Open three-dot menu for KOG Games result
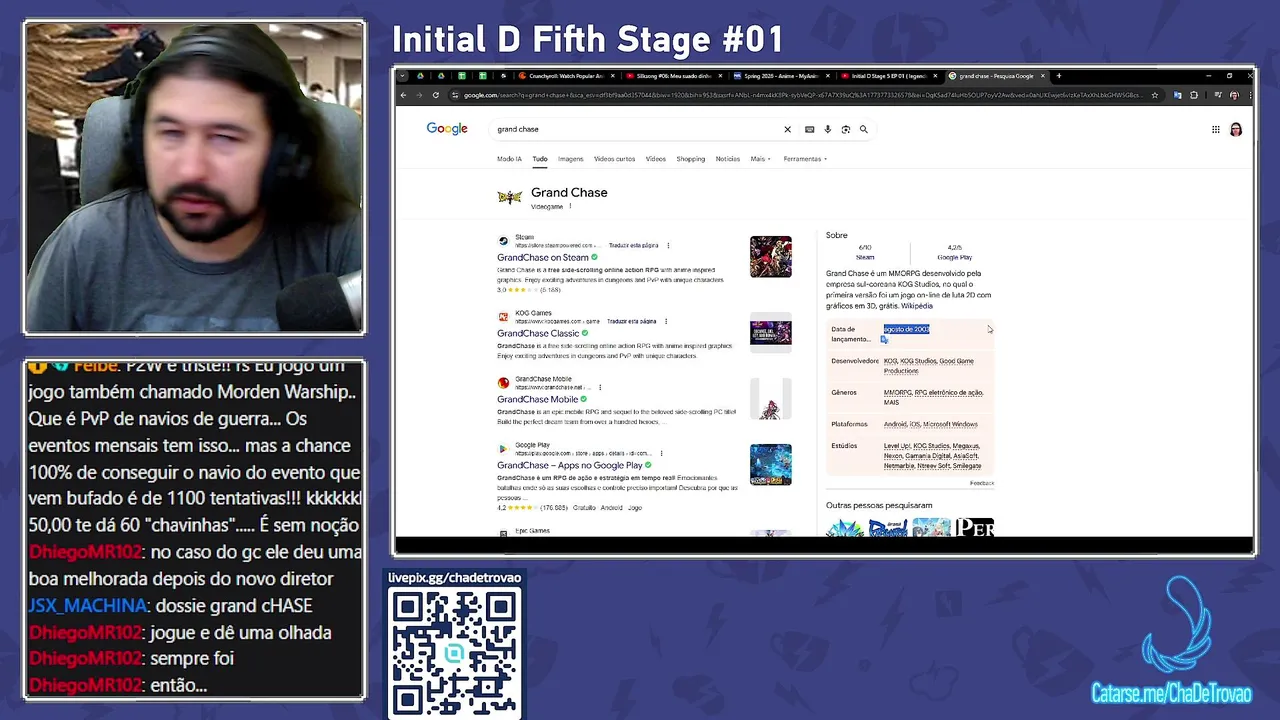This screenshot has height=720, width=1280. point(668,321)
